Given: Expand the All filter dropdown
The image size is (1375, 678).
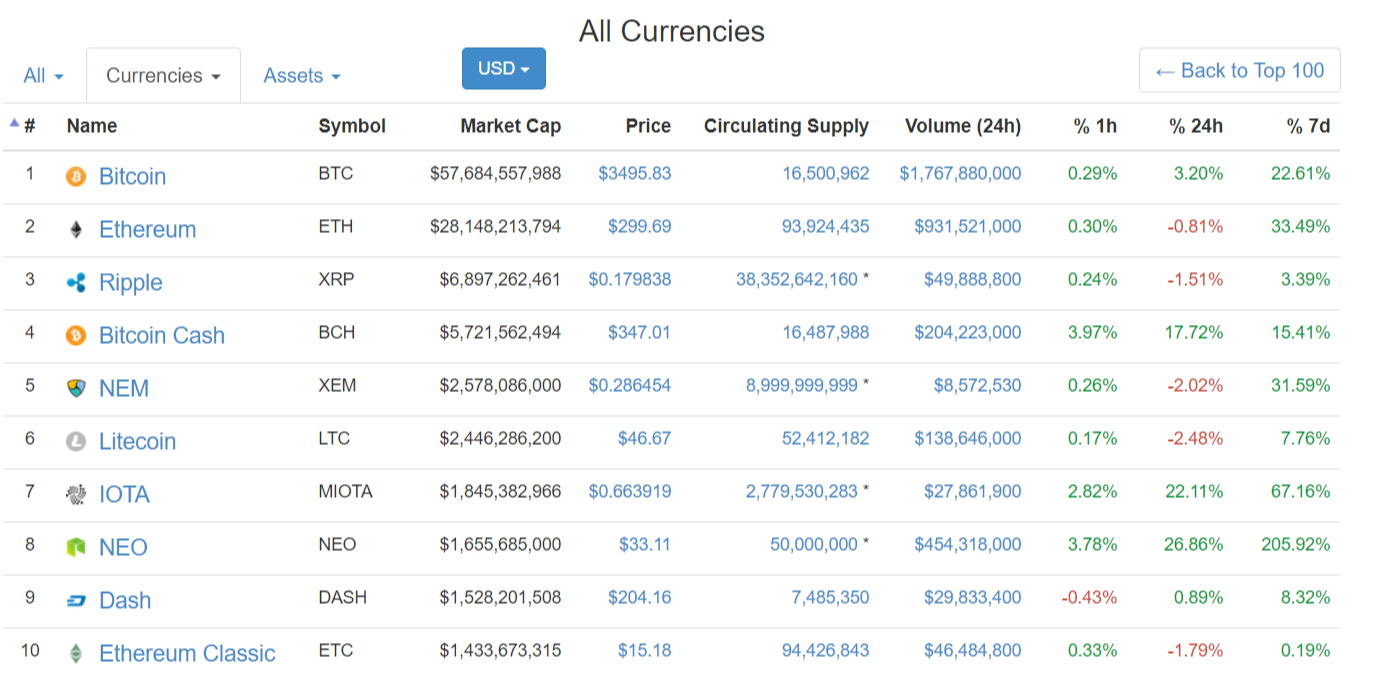Looking at the screenshot, I should tap(43, 76).
